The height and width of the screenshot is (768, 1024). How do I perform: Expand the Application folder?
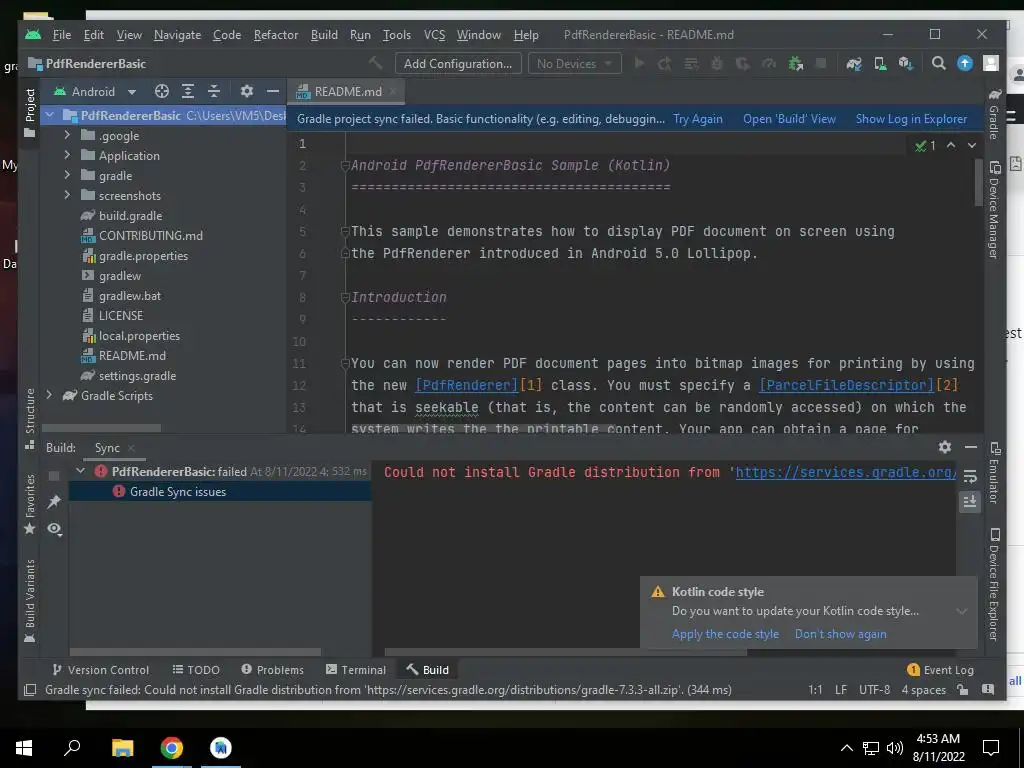click(67, 155)
